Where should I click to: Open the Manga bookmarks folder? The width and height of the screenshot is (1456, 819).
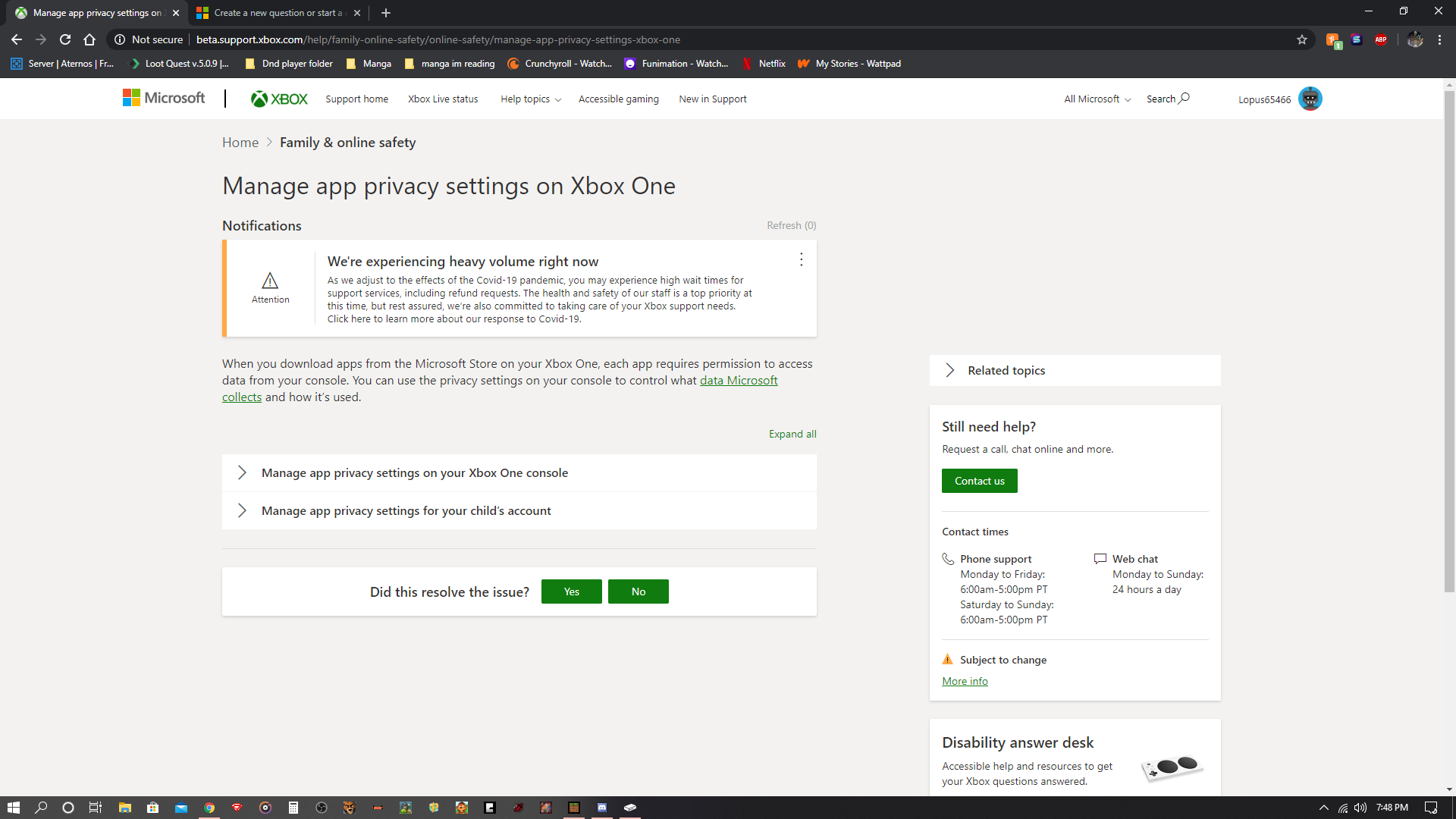[369, 64]
